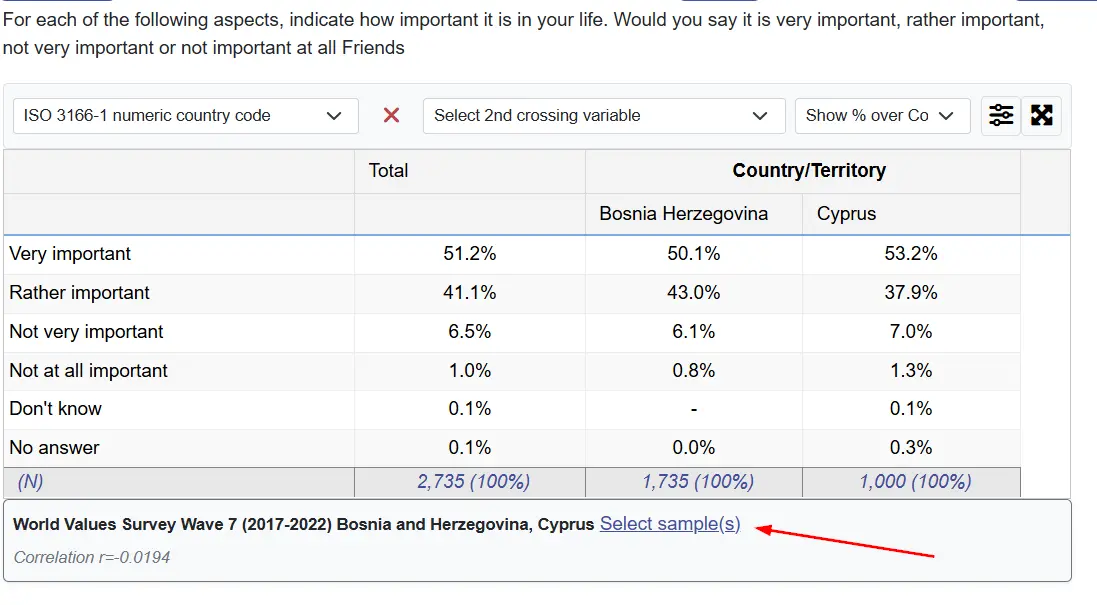Select the Cyprus column header
This screenshot has width=1097, height=605.
pyautogui.click(x=846, y=214)
